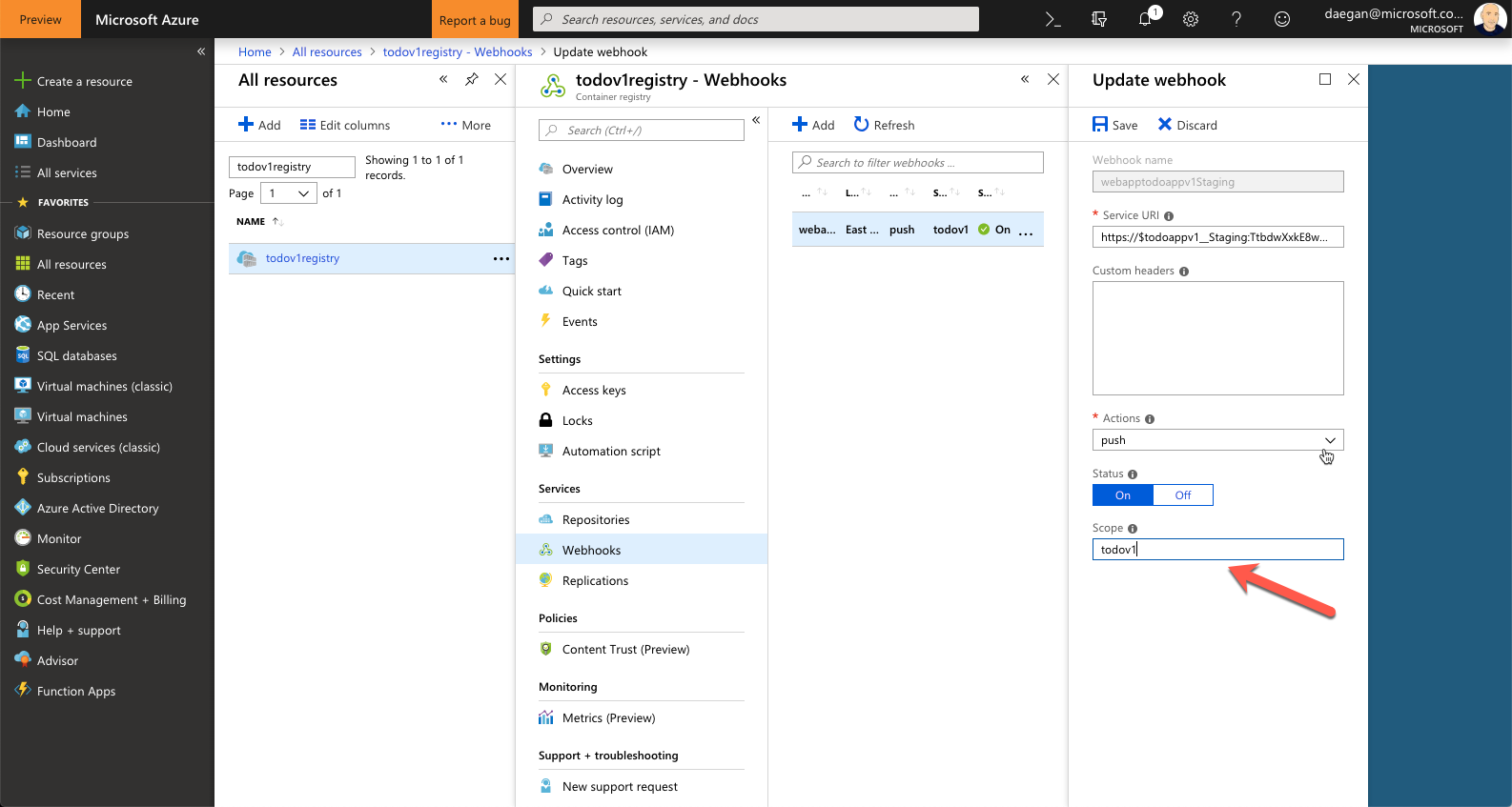Click the Service URI info icon

(1169, 216)
